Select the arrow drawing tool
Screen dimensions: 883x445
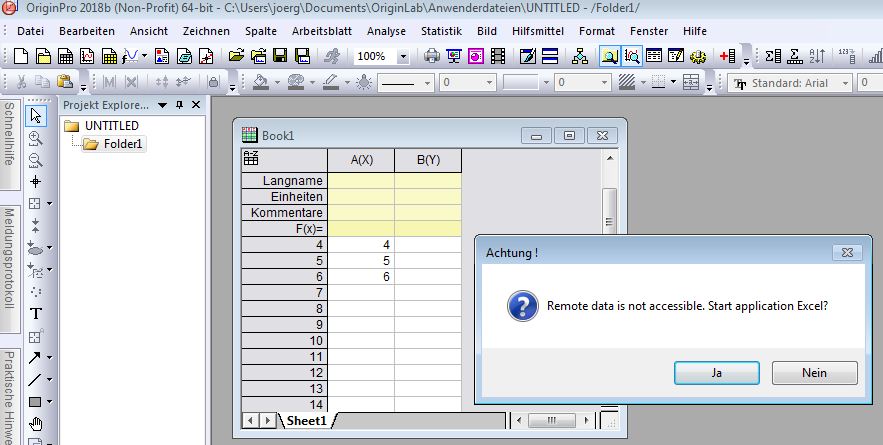pyautogui.click(x=34, y=358)
